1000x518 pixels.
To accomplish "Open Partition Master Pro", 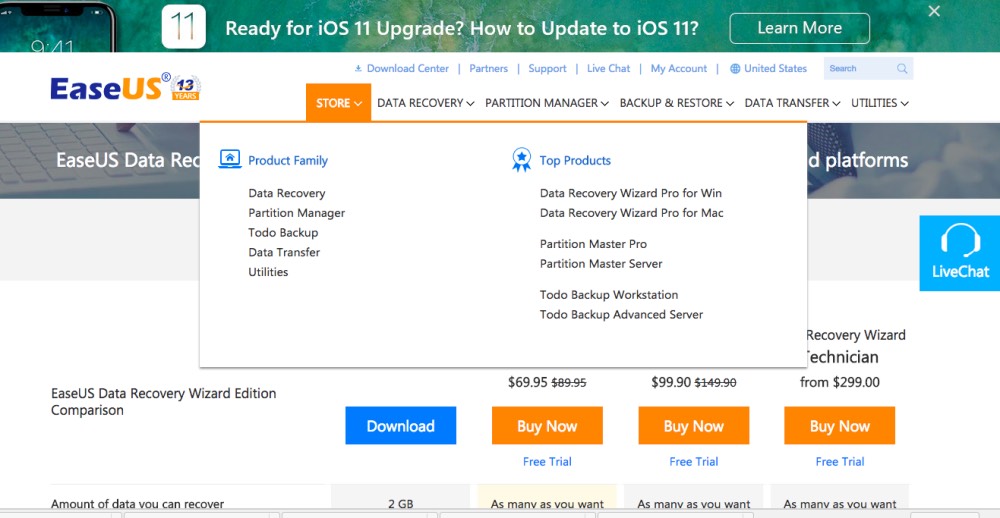I will tap(593, 244).
